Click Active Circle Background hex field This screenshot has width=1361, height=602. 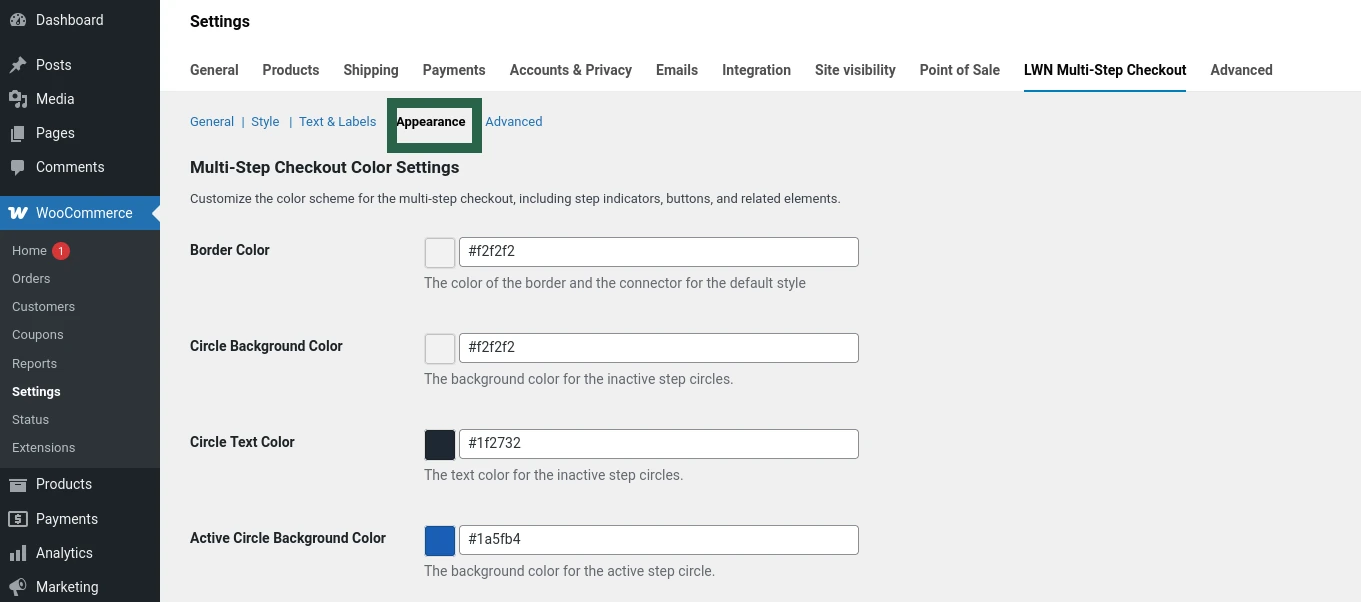click(x=659, y=540)
